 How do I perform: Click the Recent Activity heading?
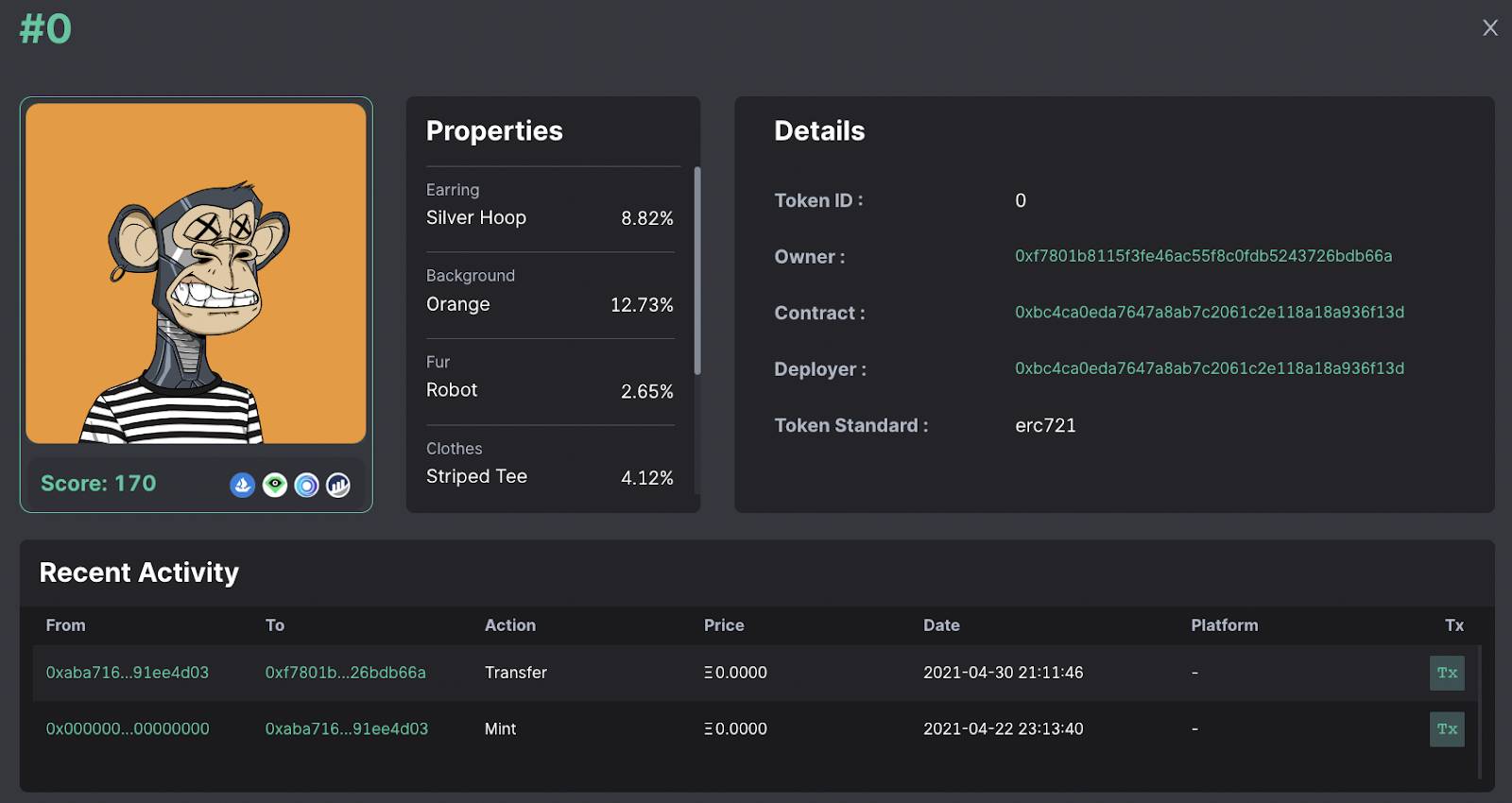139,572
